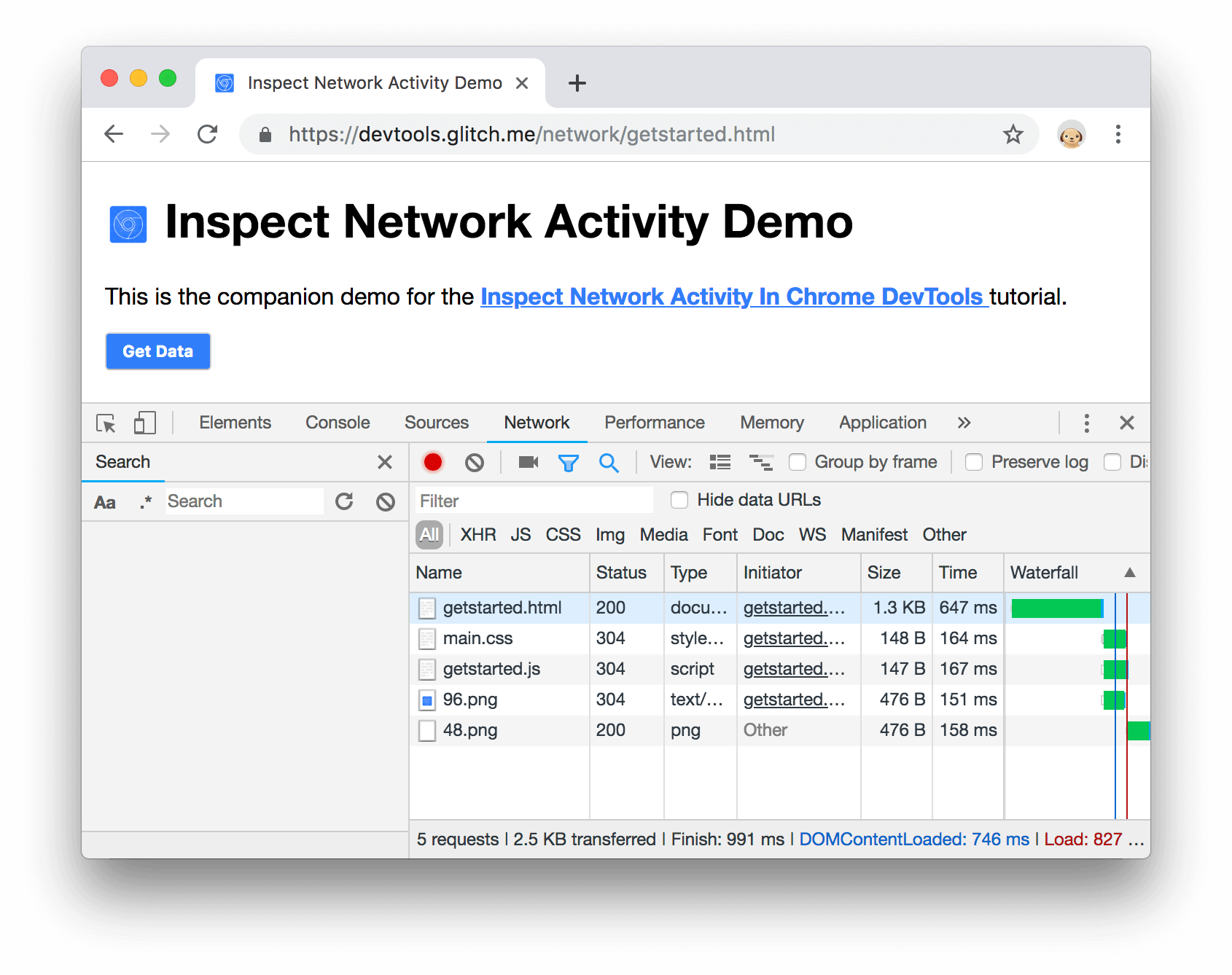Image resolution: width=1232 pixels, height=975 pixels.
Task: Select the Network tab
Action: pos(537,423)
